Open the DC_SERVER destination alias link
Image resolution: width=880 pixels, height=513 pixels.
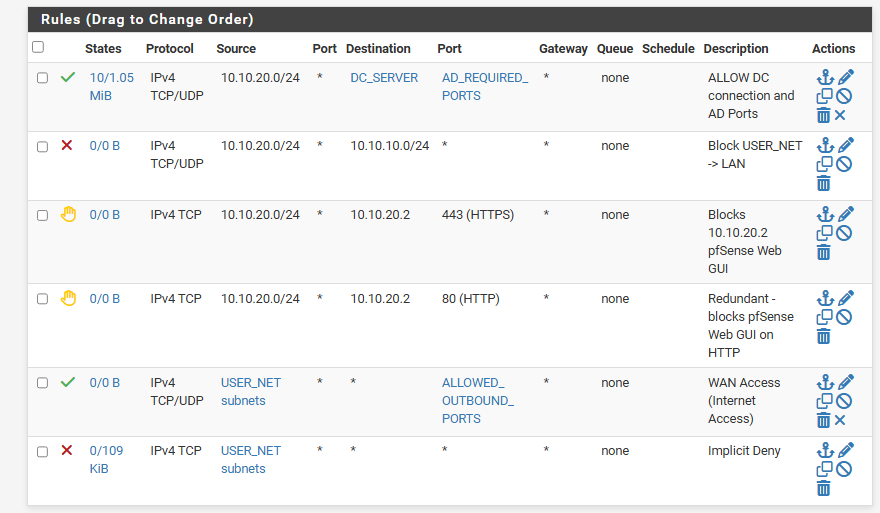(x=384, y=78)
